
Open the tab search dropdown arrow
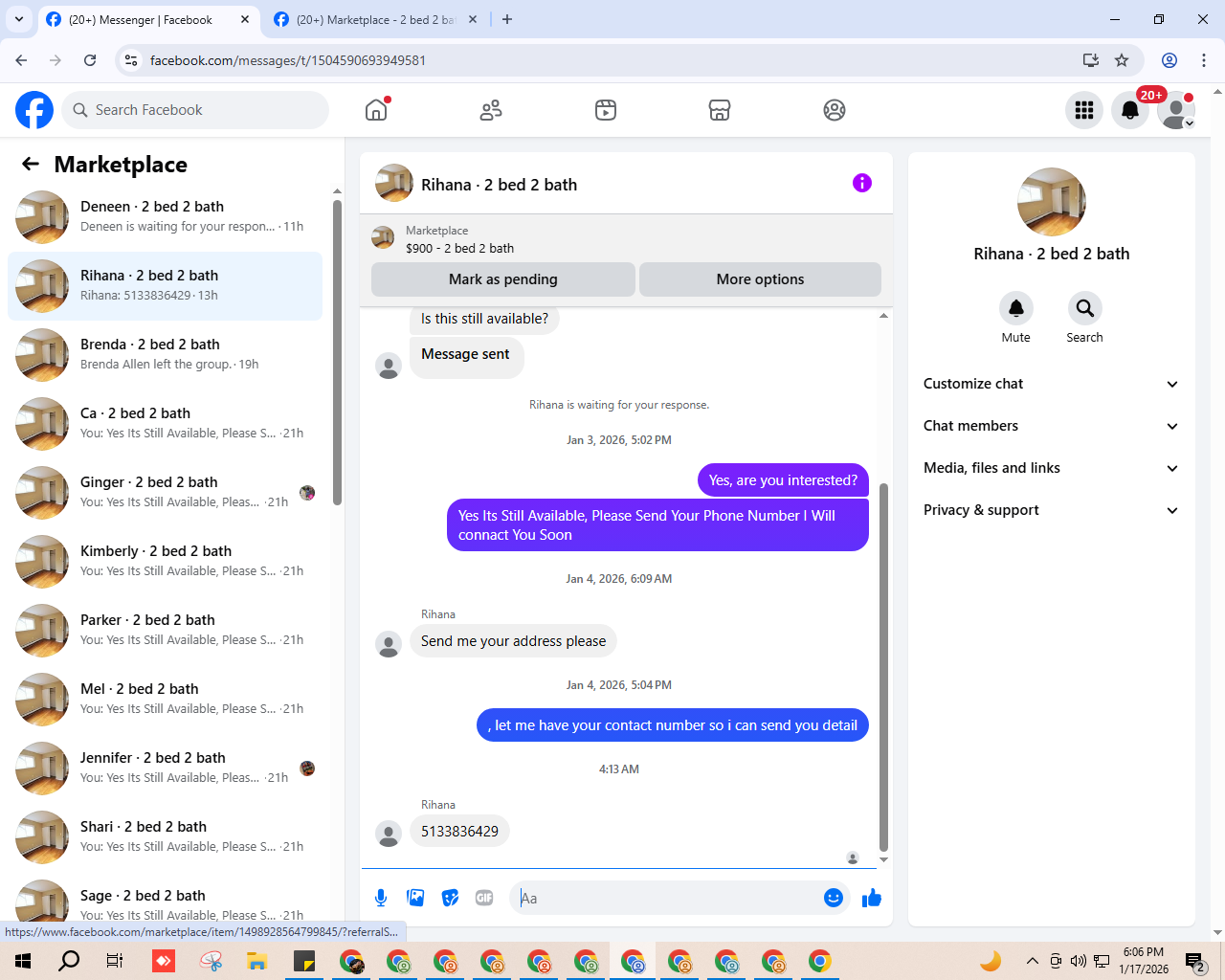point(19,19)
